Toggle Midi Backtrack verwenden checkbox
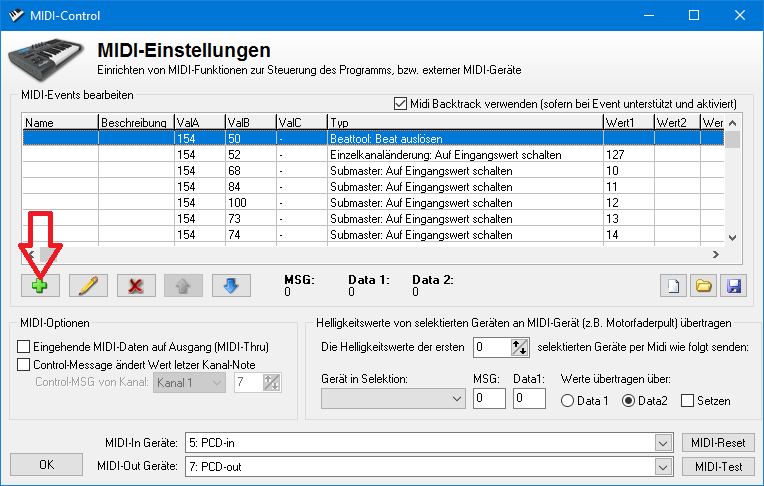 pyautogui.click(x=402, y=103)
